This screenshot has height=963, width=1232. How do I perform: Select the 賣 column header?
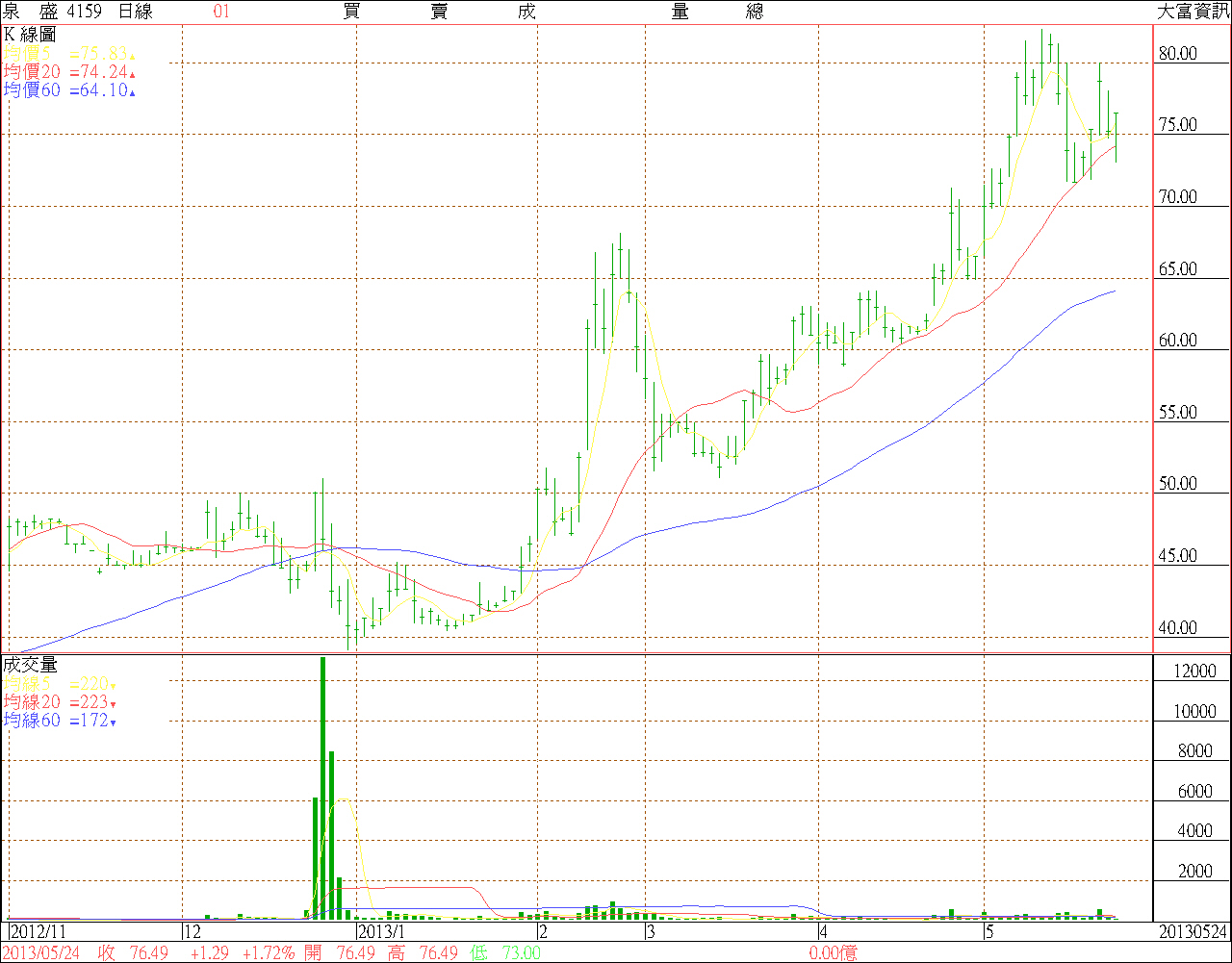pyautogui.click(x=439, y=12)
